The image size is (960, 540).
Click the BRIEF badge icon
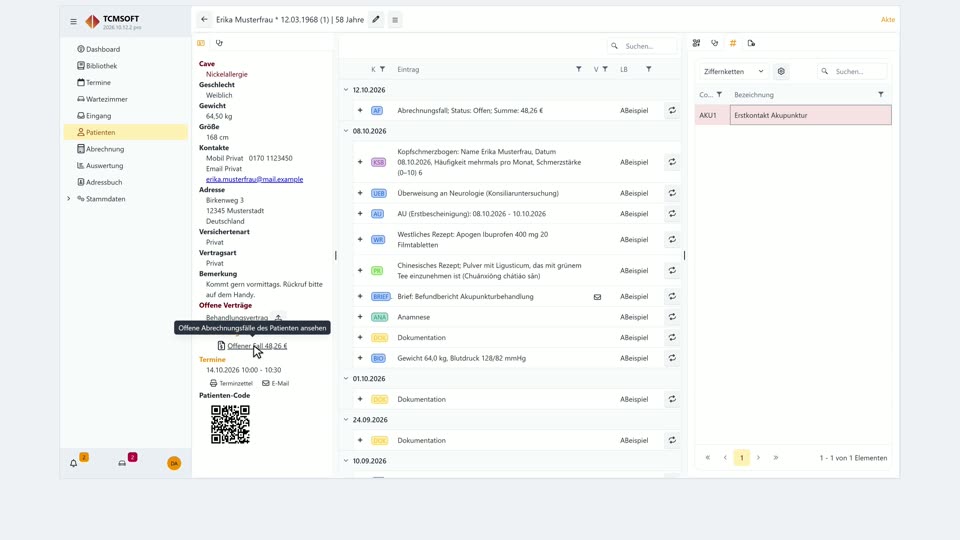(380, 296)
